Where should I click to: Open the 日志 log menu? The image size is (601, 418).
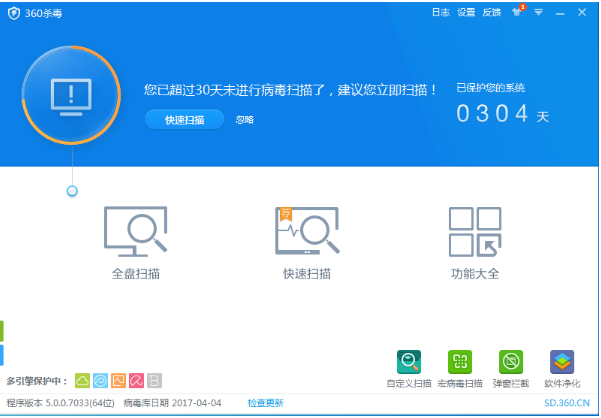coord(440,13)
